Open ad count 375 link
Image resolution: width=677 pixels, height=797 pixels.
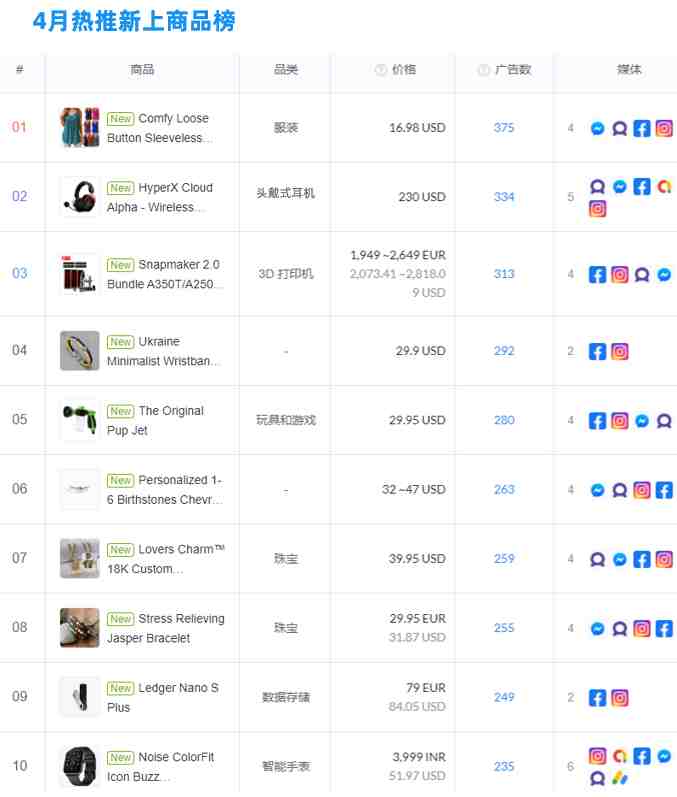tap(504, 128)
